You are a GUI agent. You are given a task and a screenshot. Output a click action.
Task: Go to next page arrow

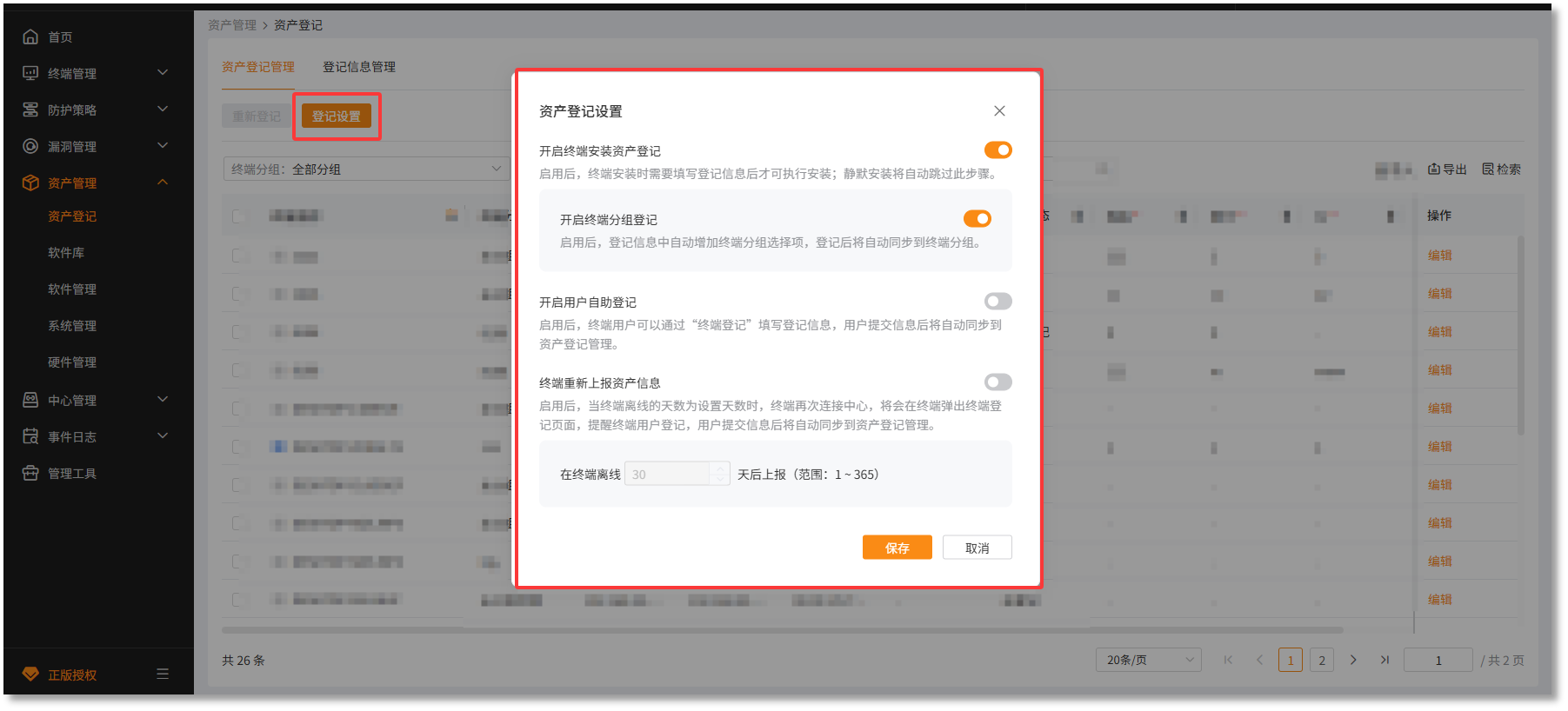coord(1353,660)
